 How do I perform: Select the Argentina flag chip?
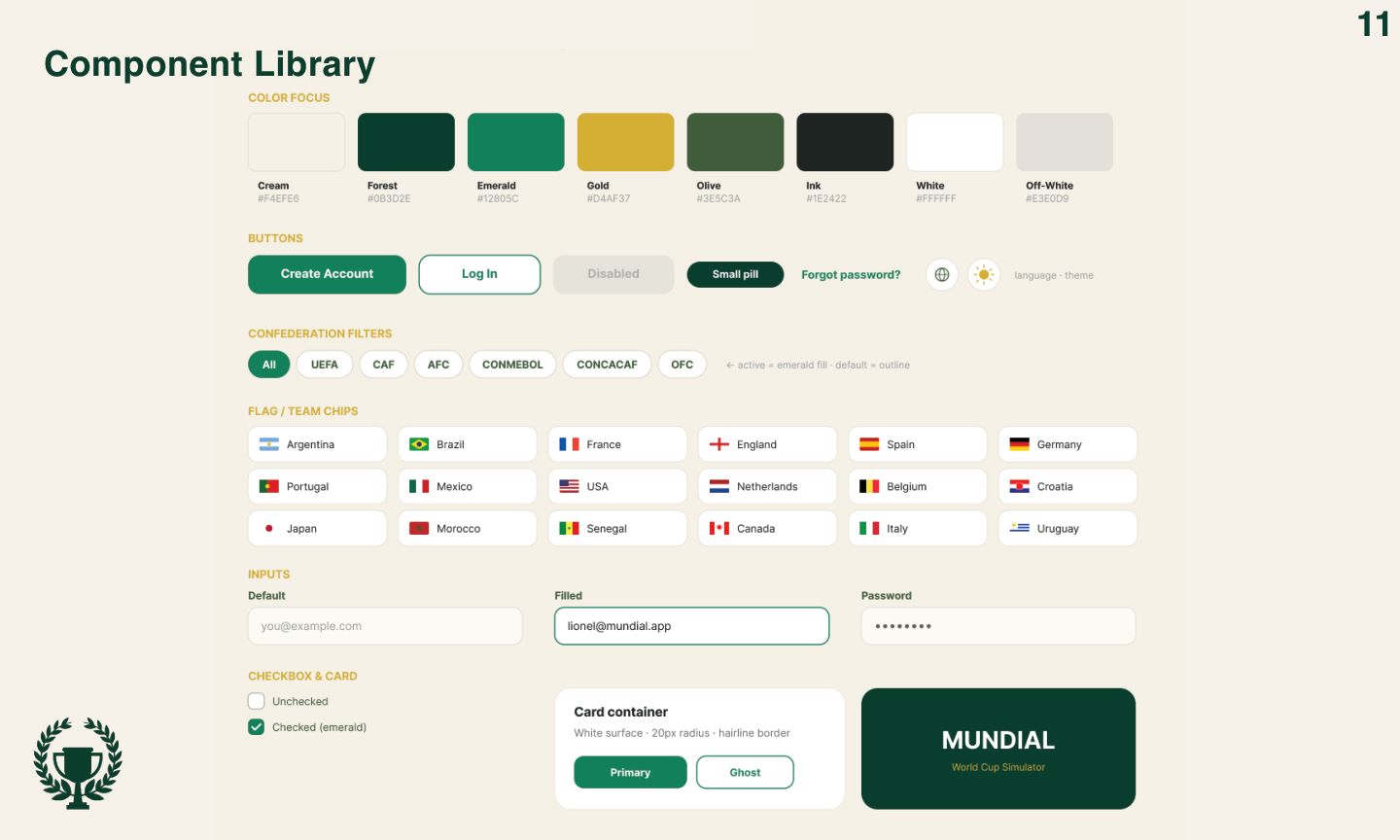coord(317,444)
